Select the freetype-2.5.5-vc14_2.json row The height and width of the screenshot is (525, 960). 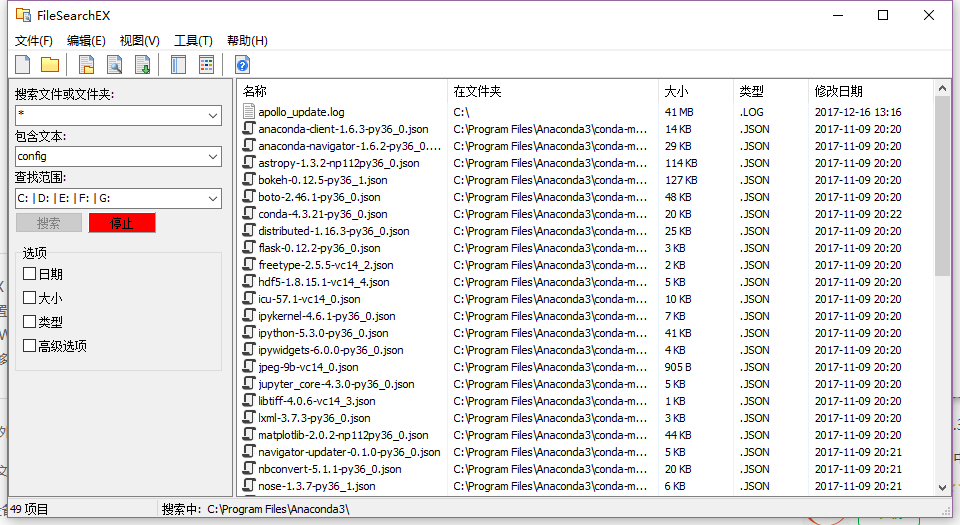click(586, 265)
